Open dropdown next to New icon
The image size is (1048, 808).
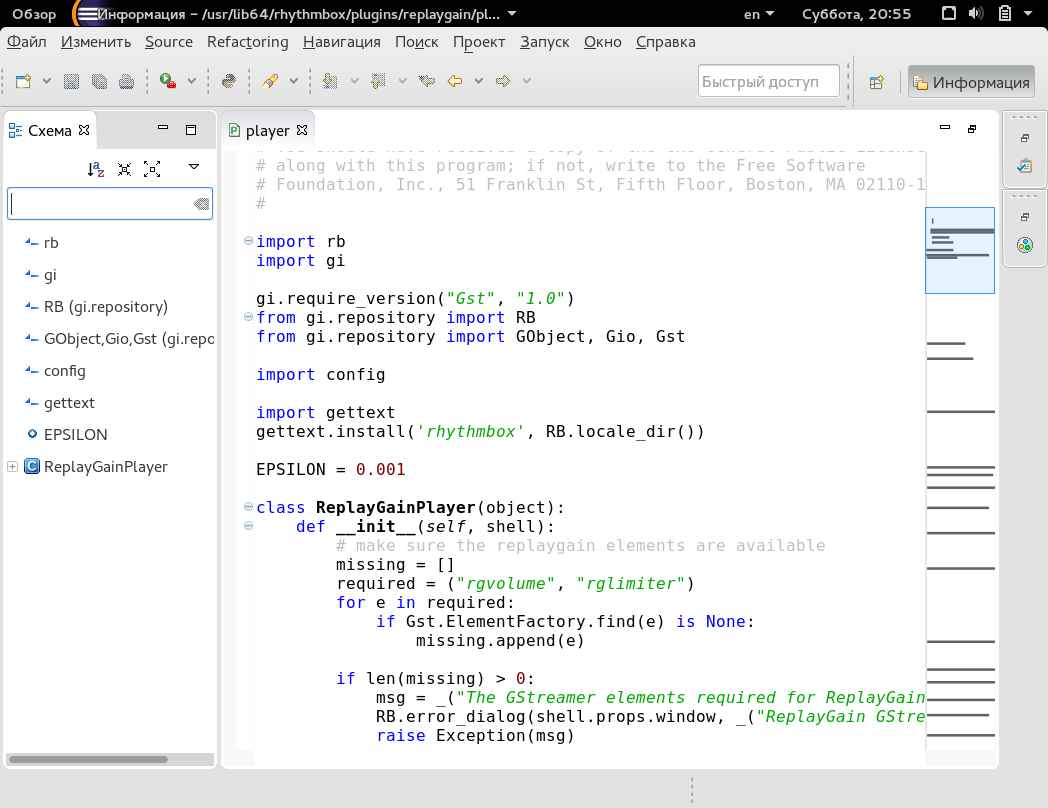coord(47,82)
